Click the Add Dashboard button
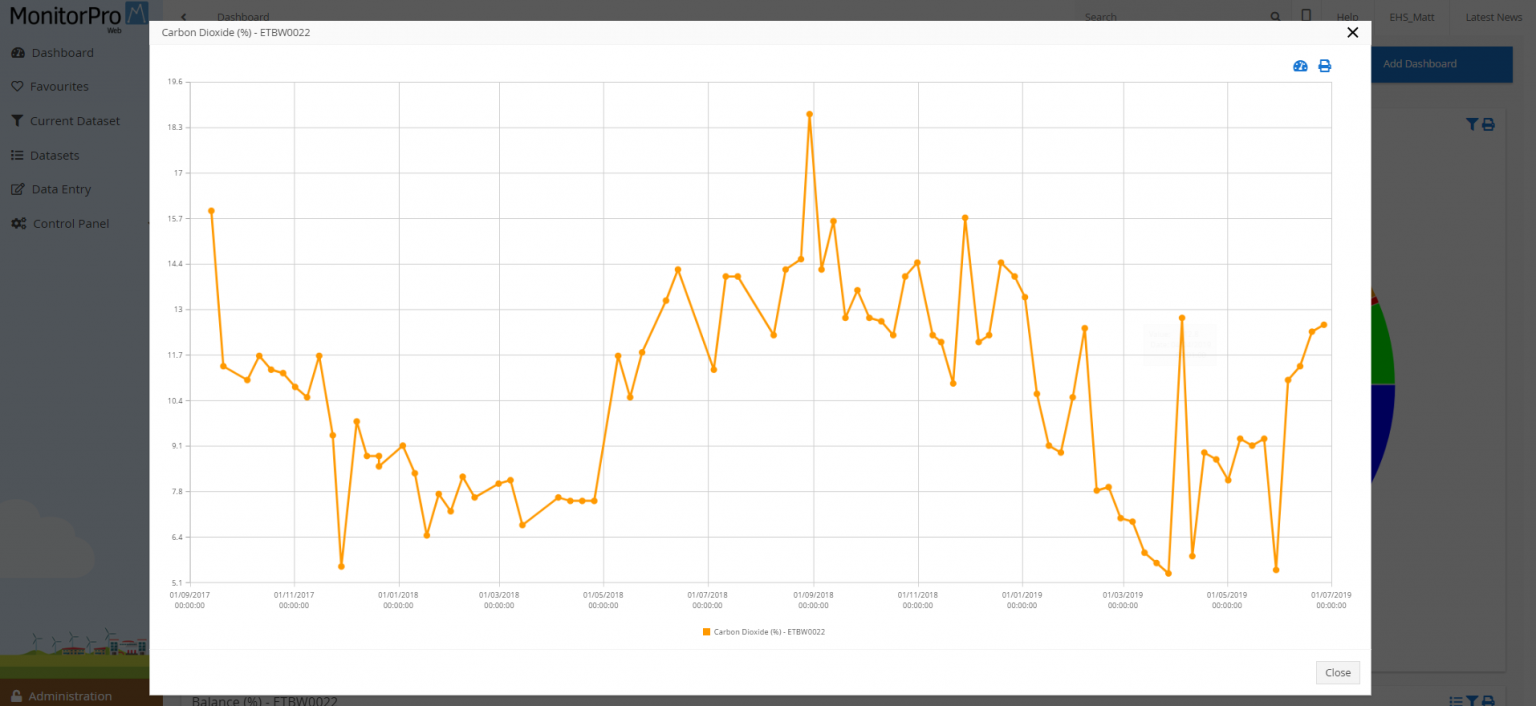1536x706 pixels. click(1419, 63)
